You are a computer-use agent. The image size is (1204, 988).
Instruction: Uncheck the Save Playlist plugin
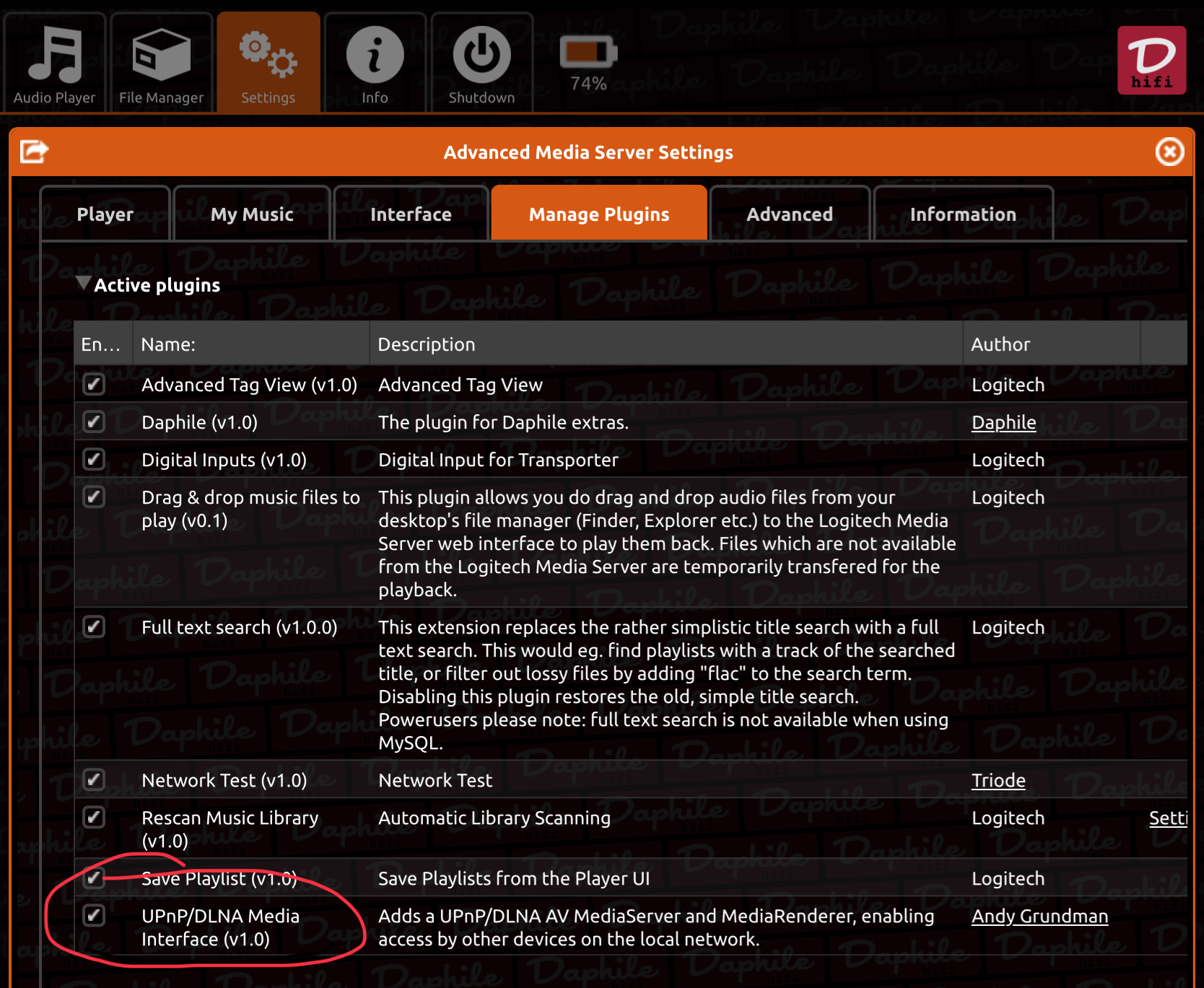click(94, 878)
